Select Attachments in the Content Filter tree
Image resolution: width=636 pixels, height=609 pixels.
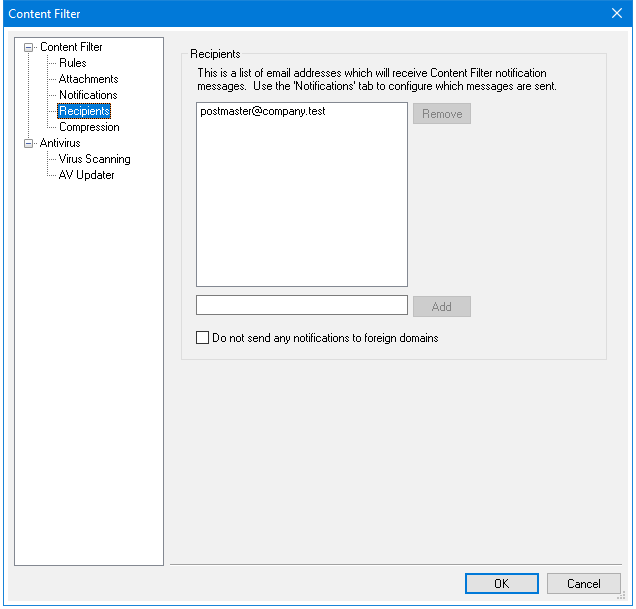pyautogui.click(x=88, y=79)
